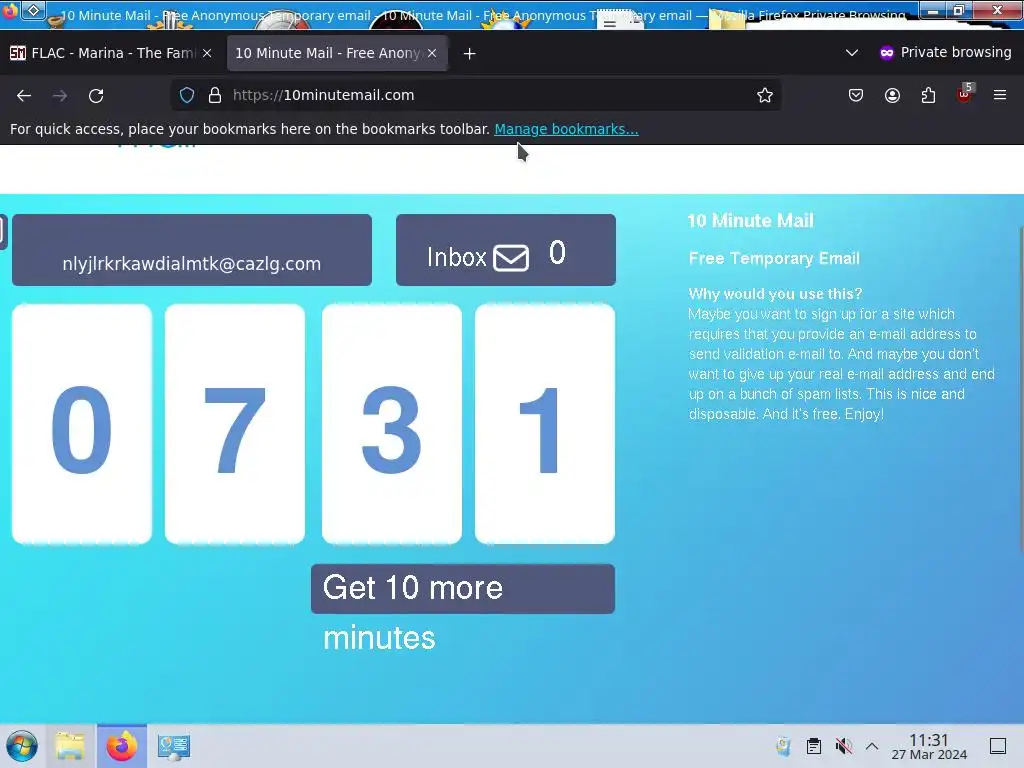Screen dimensions: 1024x768
Task: Expand the list all tabs chevron
Action: click(852, 53)
